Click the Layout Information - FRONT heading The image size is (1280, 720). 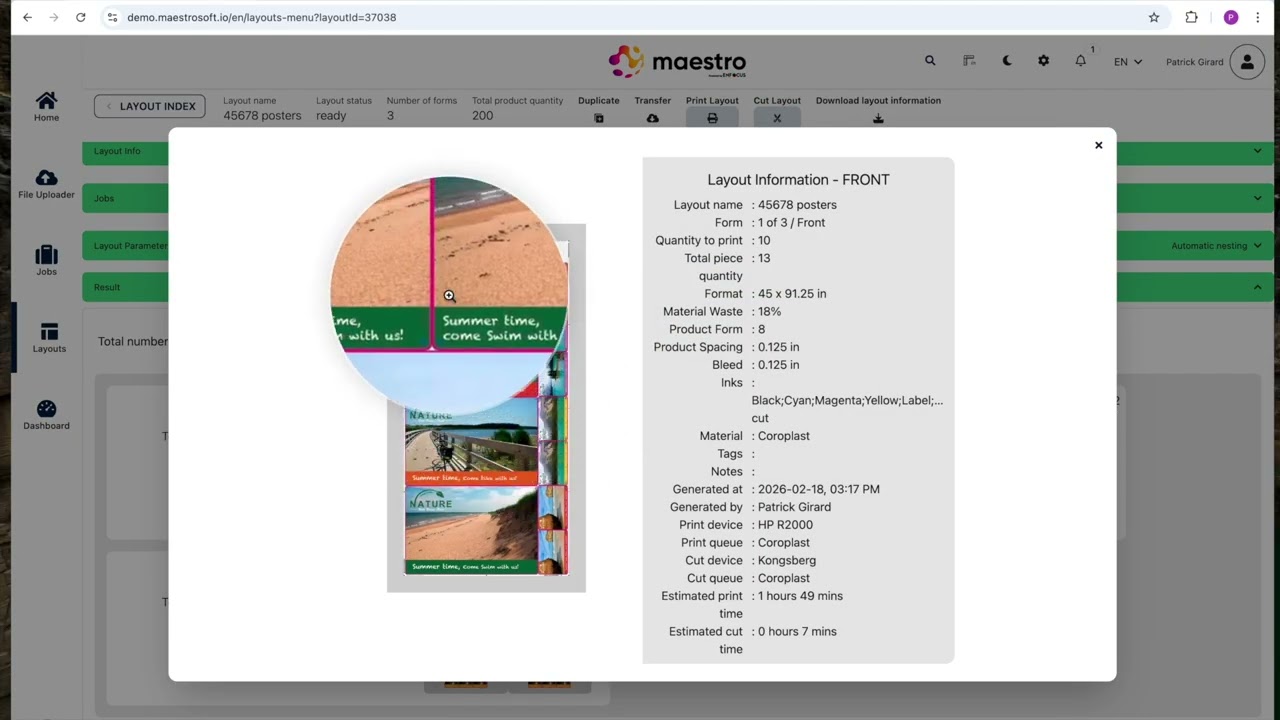798,180
